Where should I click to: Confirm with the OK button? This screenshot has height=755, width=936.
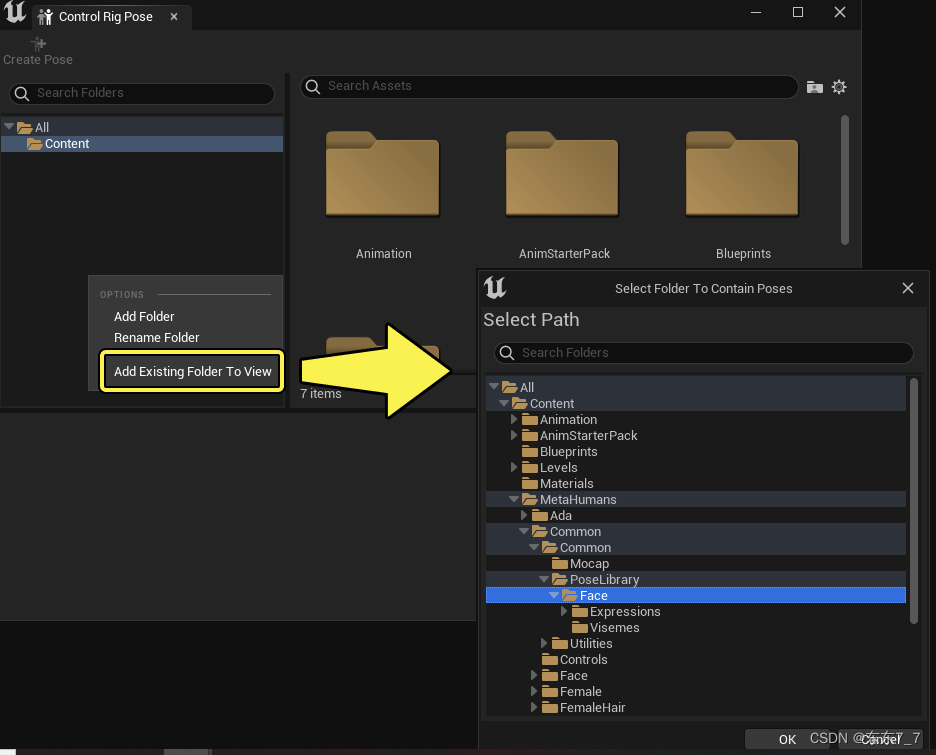(x=787, y=739)
